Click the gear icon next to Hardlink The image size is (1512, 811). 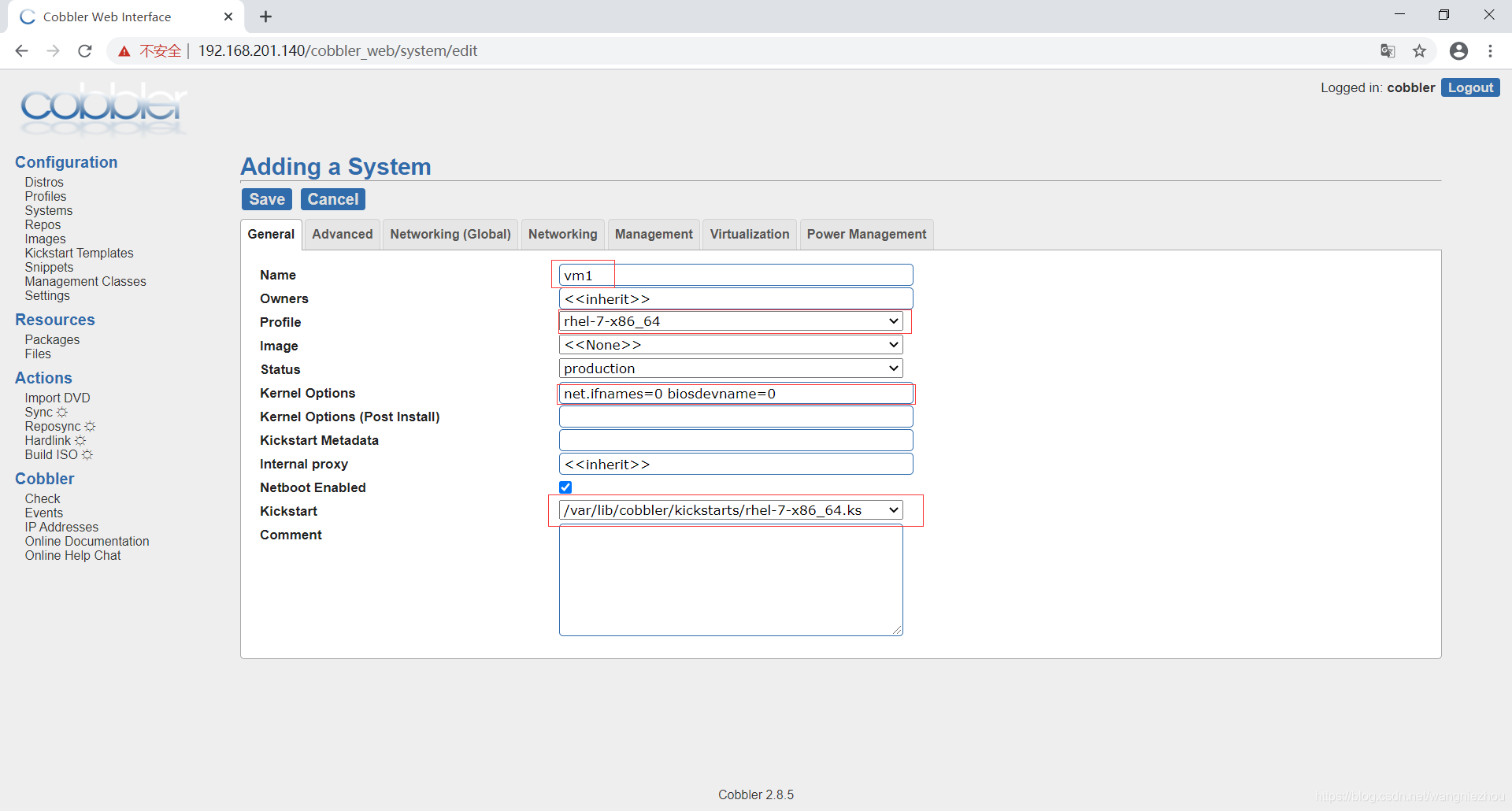coord(80,441)
